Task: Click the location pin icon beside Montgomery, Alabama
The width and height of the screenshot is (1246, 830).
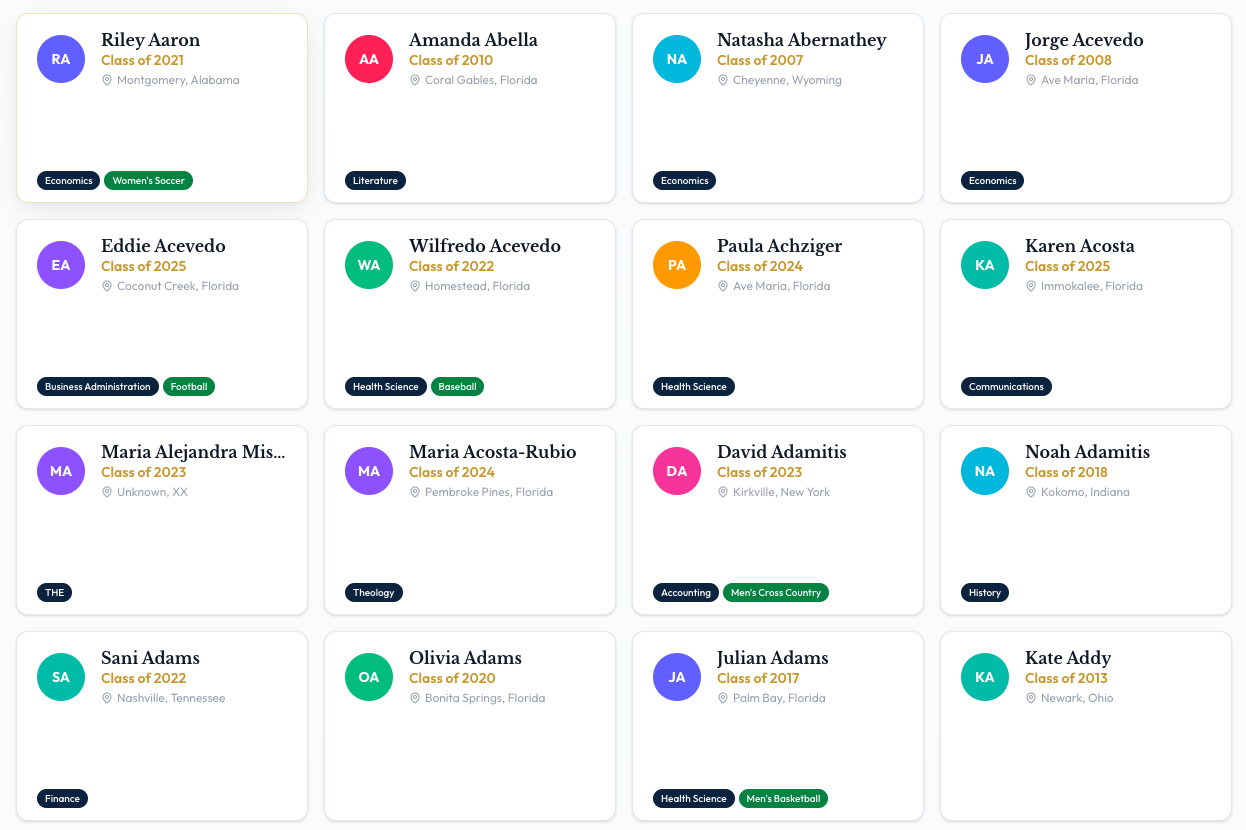Action: click(107, 80)
